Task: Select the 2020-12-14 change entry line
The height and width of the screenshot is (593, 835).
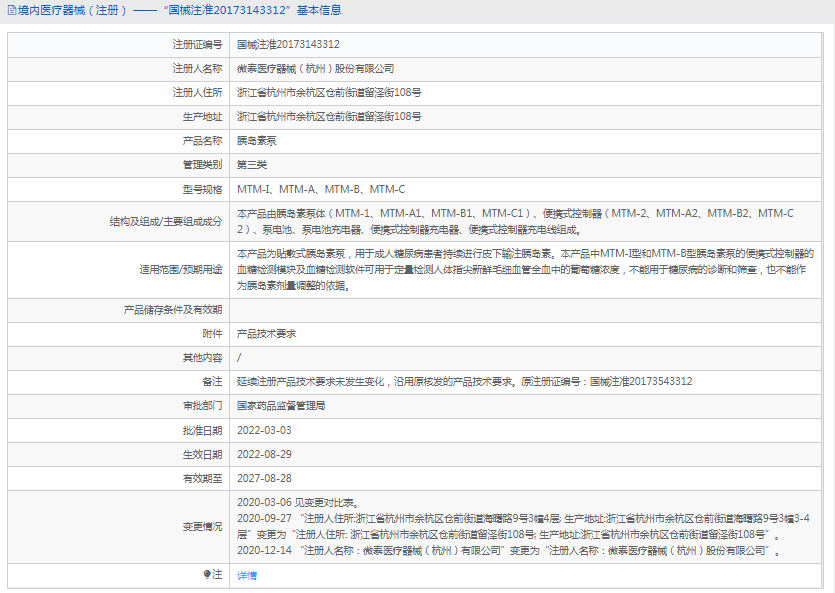Action: click(x=509, y=551)
